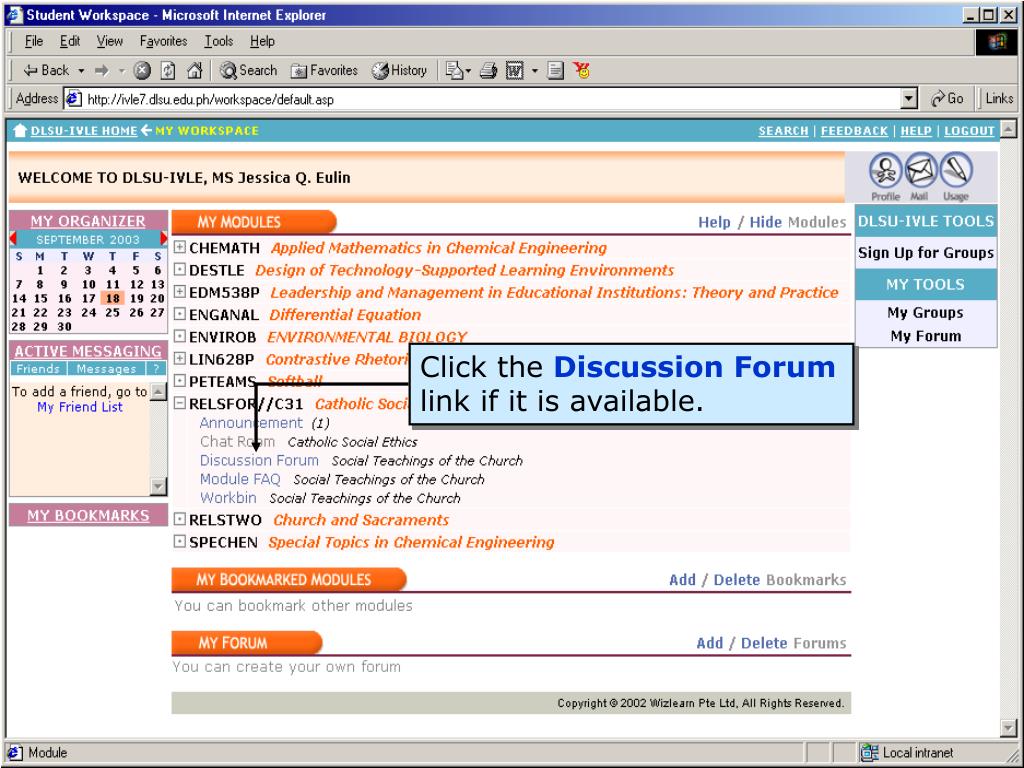Click the Mail toolbar icon beside History
Viewport: 1024px width, 768px height.
455,71
